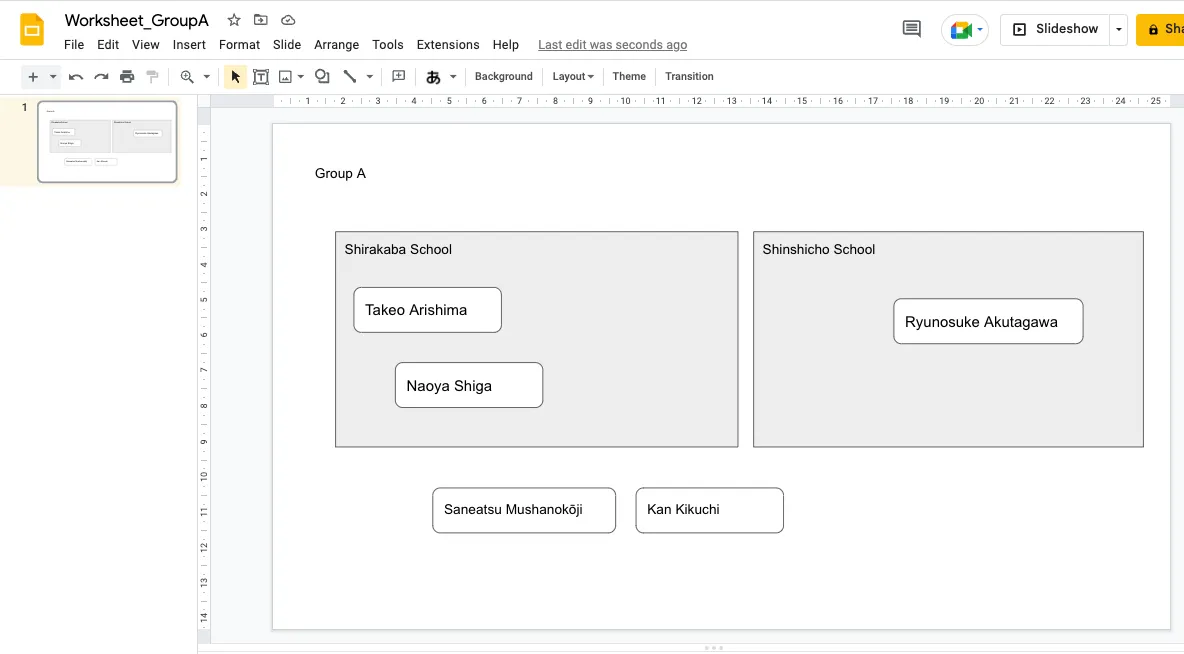Viewport: 1184px width, 654px height.
Task: Open the Arrange menu
Action: pos(336,45)
